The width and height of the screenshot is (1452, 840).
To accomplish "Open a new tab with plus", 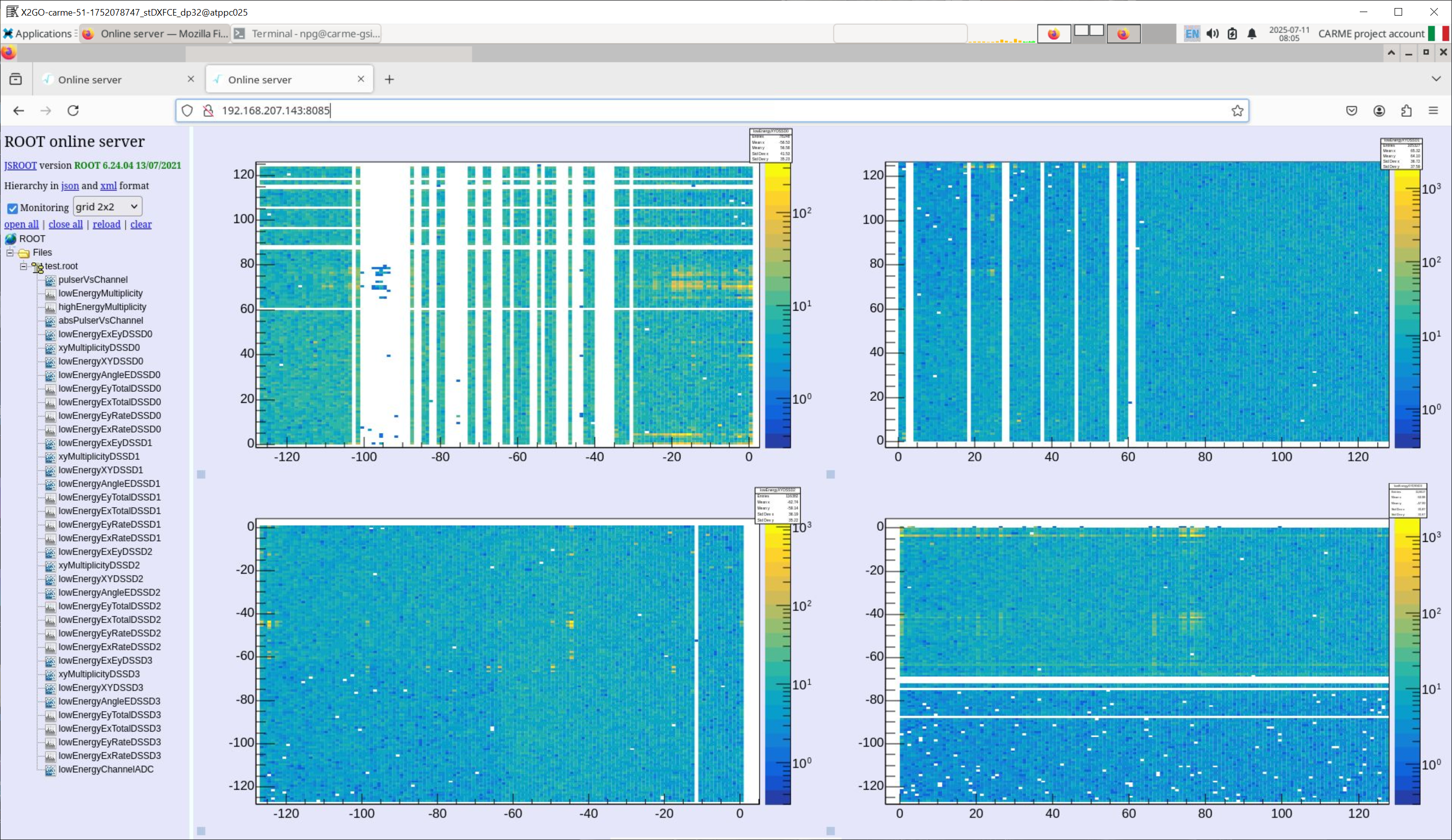I will [389, 80].
